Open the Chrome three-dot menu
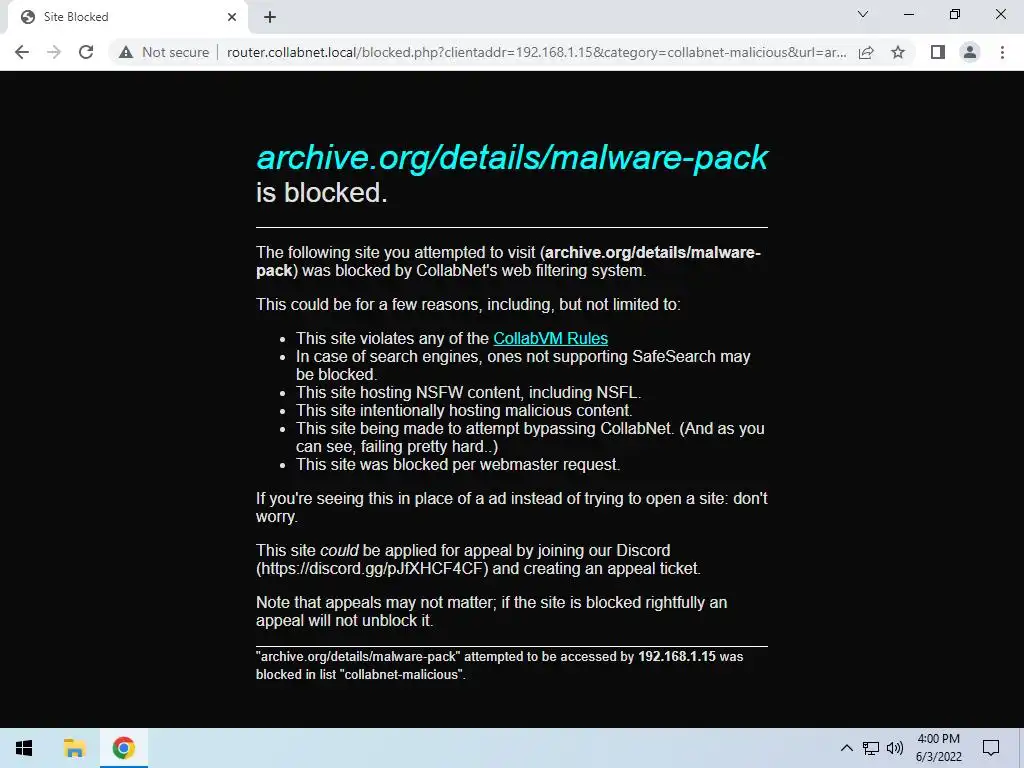Image resolution: width=1024 pixels, height=768 pixels. point(1002,52)
